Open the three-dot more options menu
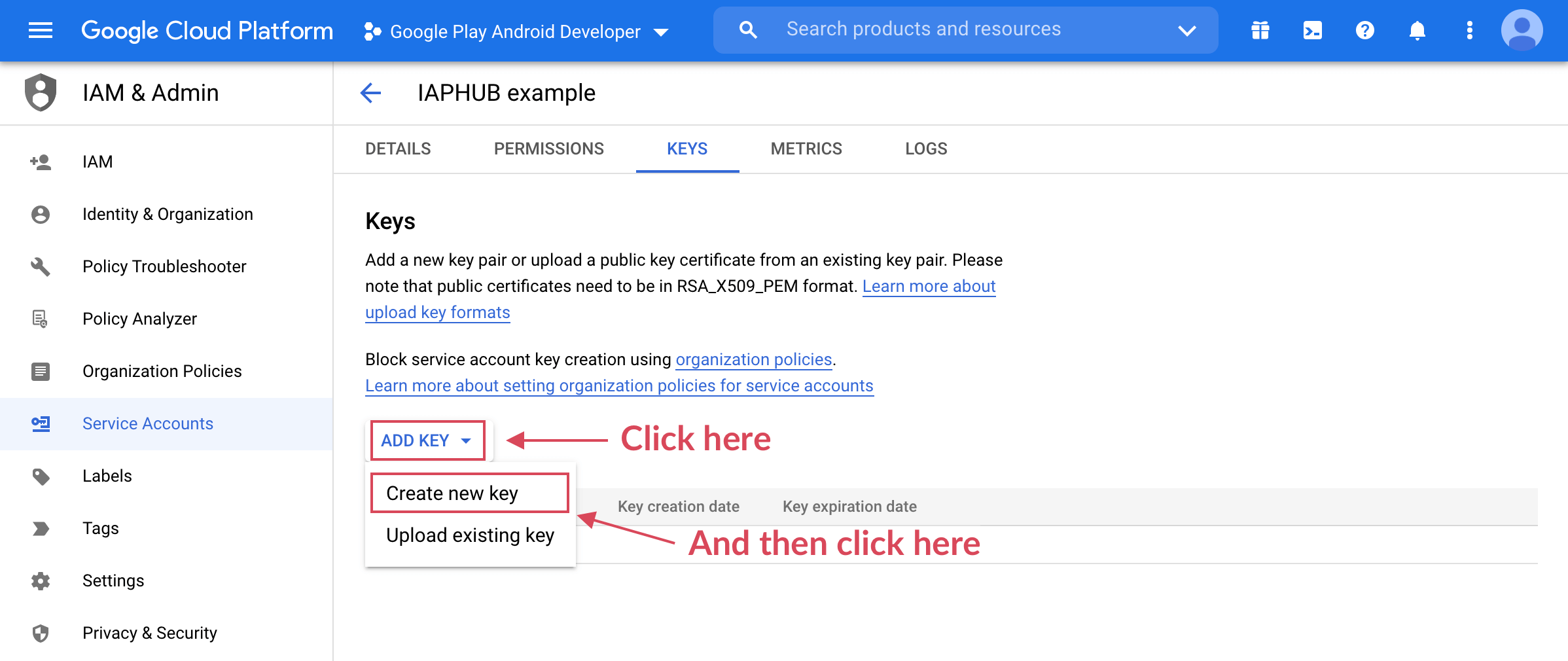1568x661 pixels. pyautogui.click(x=1469, y=30)
